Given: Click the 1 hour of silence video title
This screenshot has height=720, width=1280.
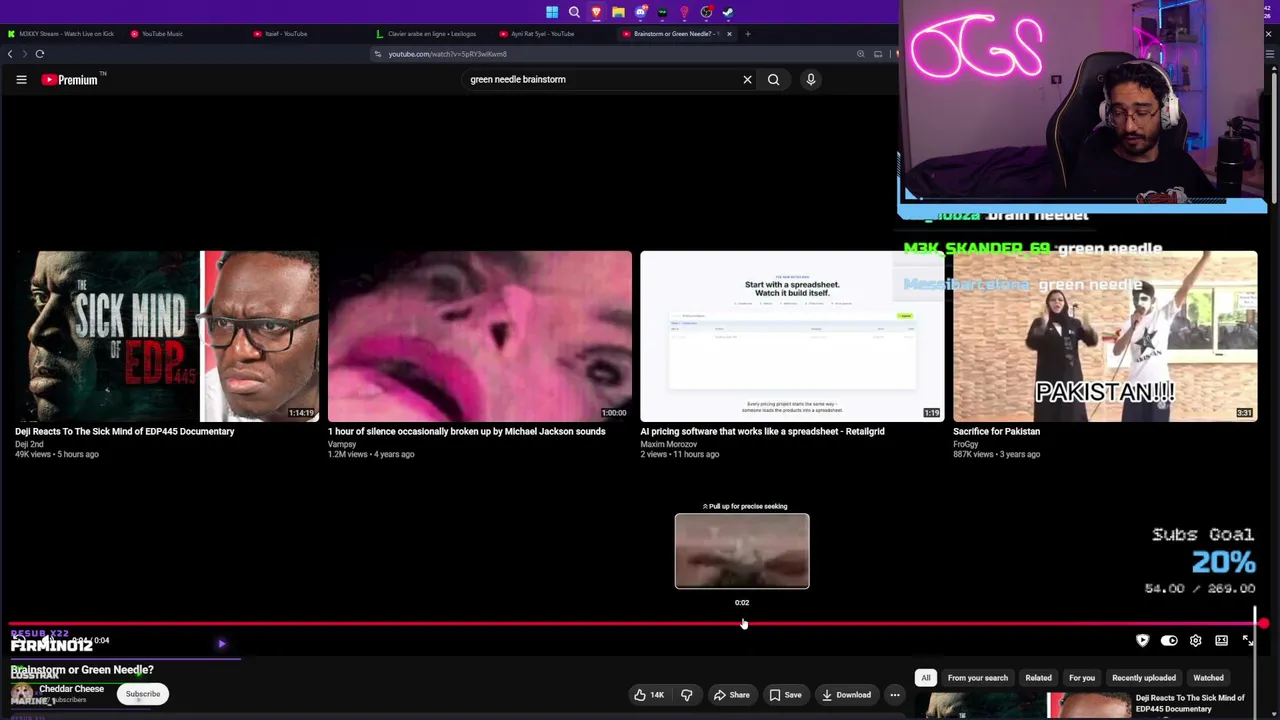Looking at the screenshot, I should click(x=466, y=432).
